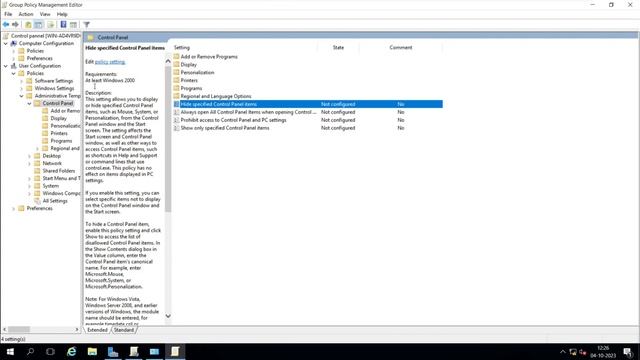Click the 'policy setting' edit link
Image resolution: width=640 pixels, height=360 pixels.
110,62
